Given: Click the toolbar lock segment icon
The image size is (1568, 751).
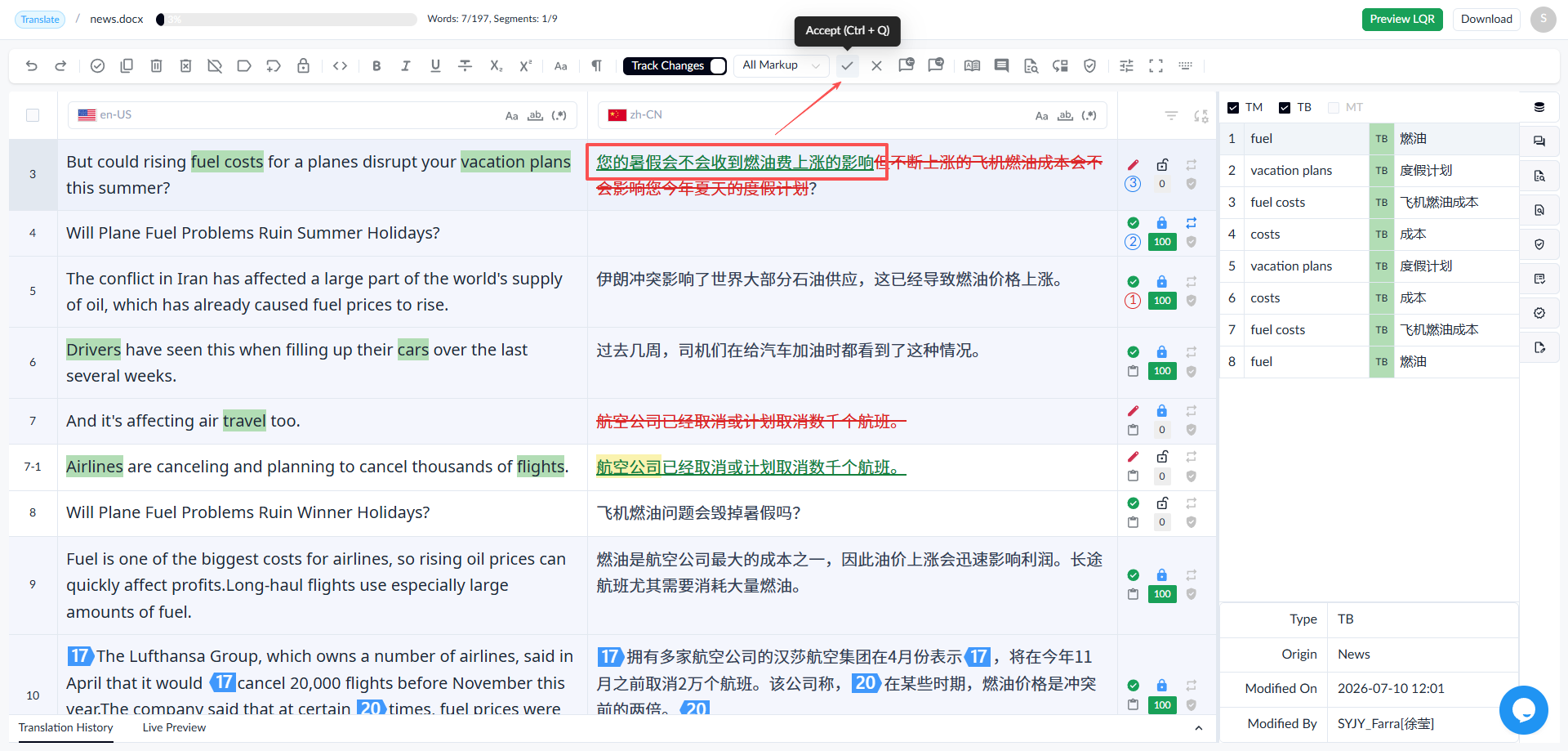Looking at the screenshot, I should tap(303, 66).
